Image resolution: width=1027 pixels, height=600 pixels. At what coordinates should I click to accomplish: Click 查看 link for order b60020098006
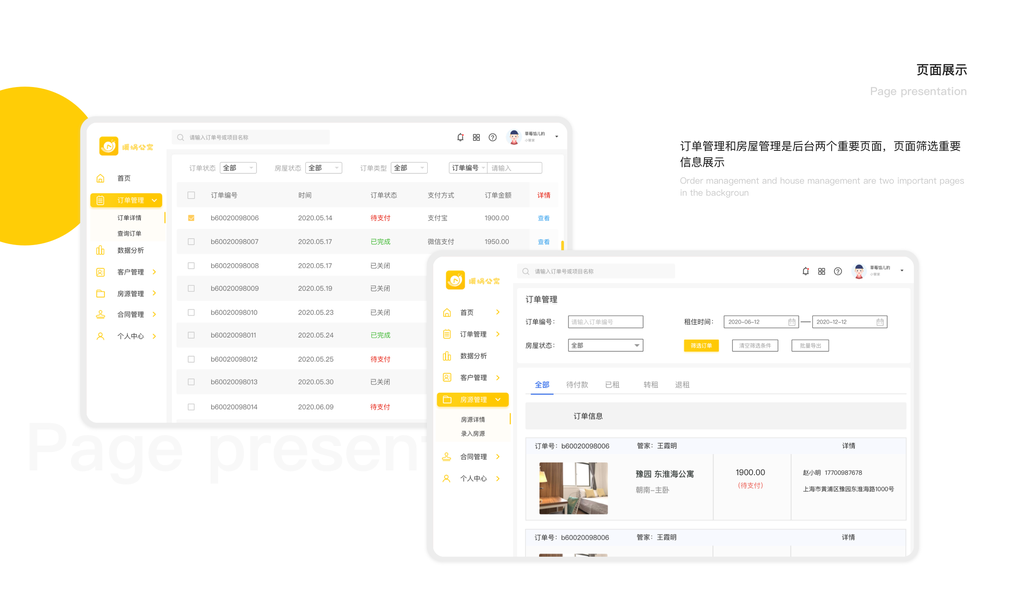[x=544, y=218]
